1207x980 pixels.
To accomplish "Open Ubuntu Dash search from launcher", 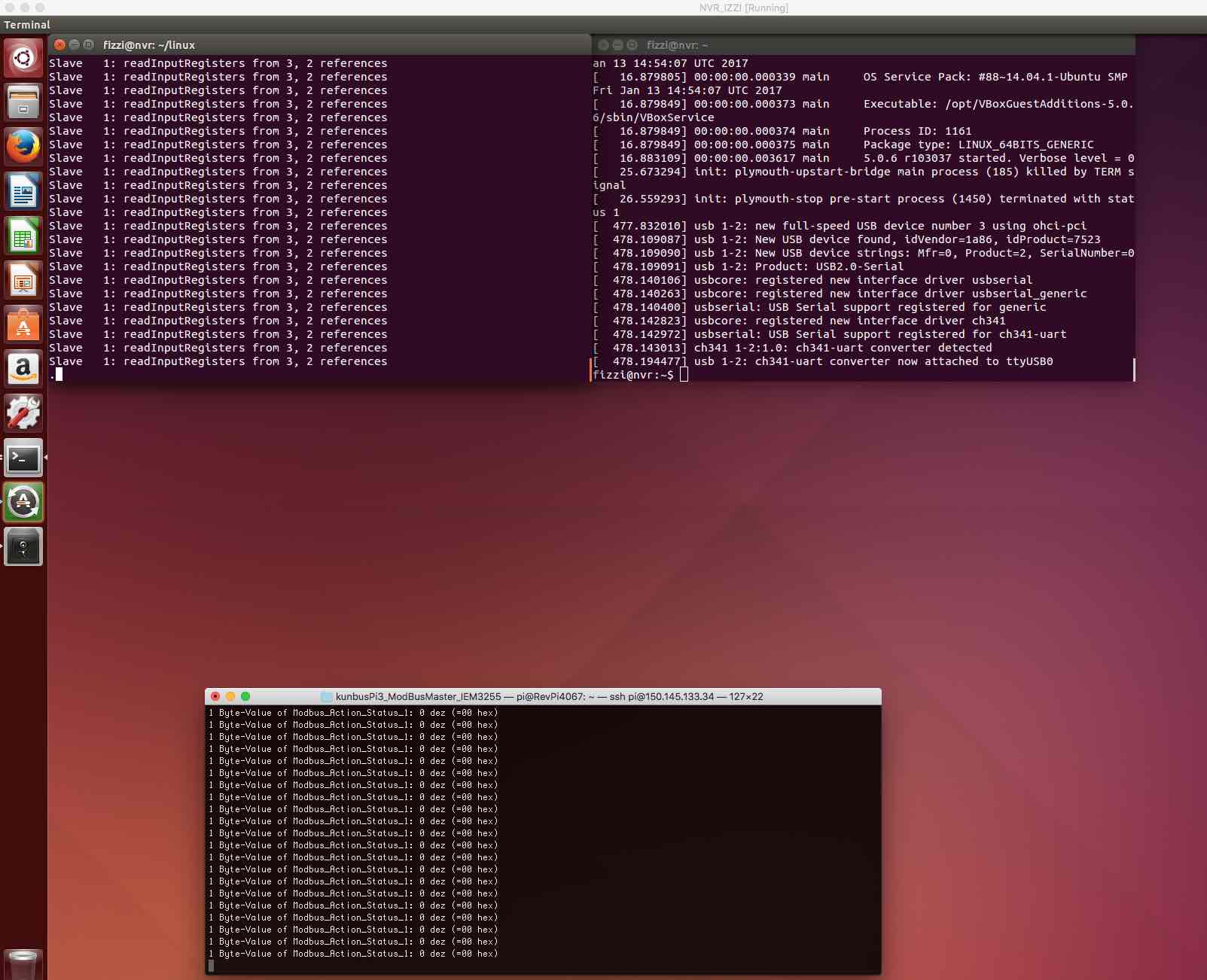I will coord(23,58).
